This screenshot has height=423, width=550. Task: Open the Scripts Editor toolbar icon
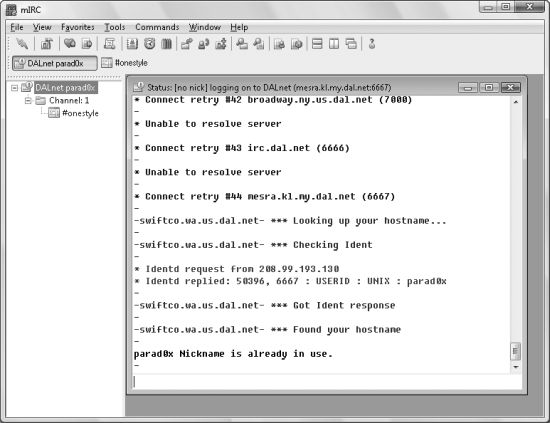pos(109,44)
